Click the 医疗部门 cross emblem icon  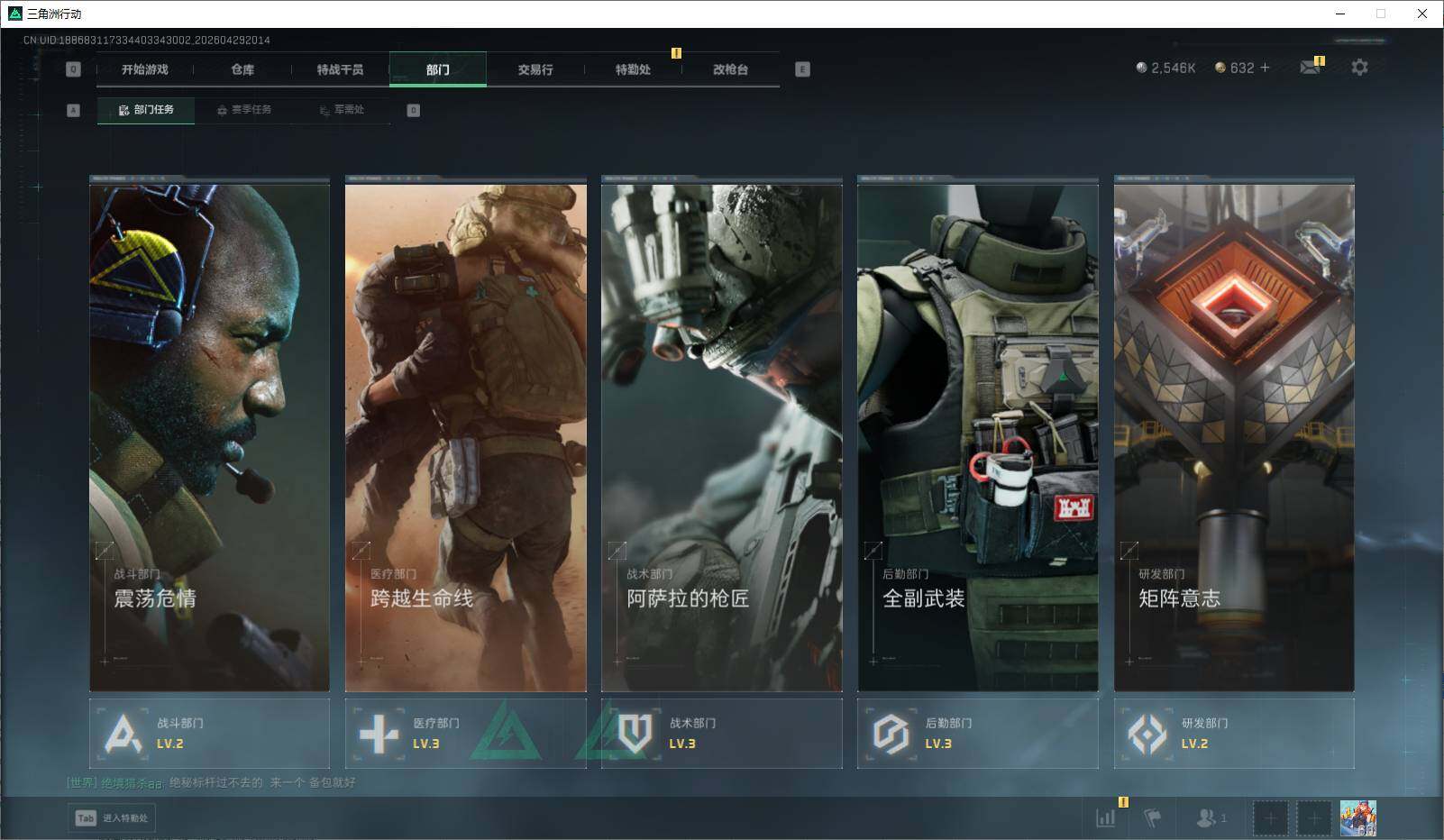click(x=379, y=734)
